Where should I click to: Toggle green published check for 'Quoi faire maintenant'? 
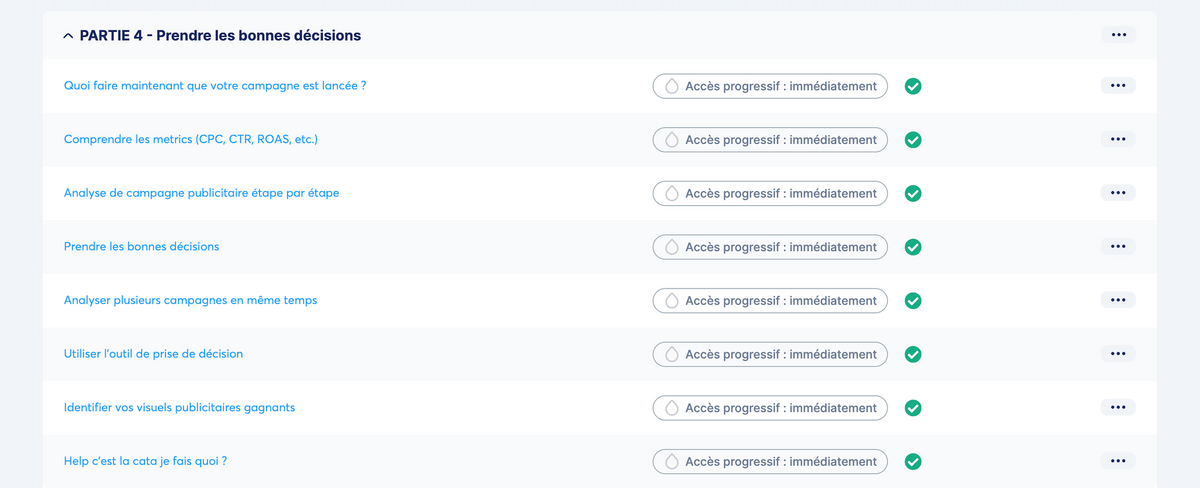click(913, 86)
